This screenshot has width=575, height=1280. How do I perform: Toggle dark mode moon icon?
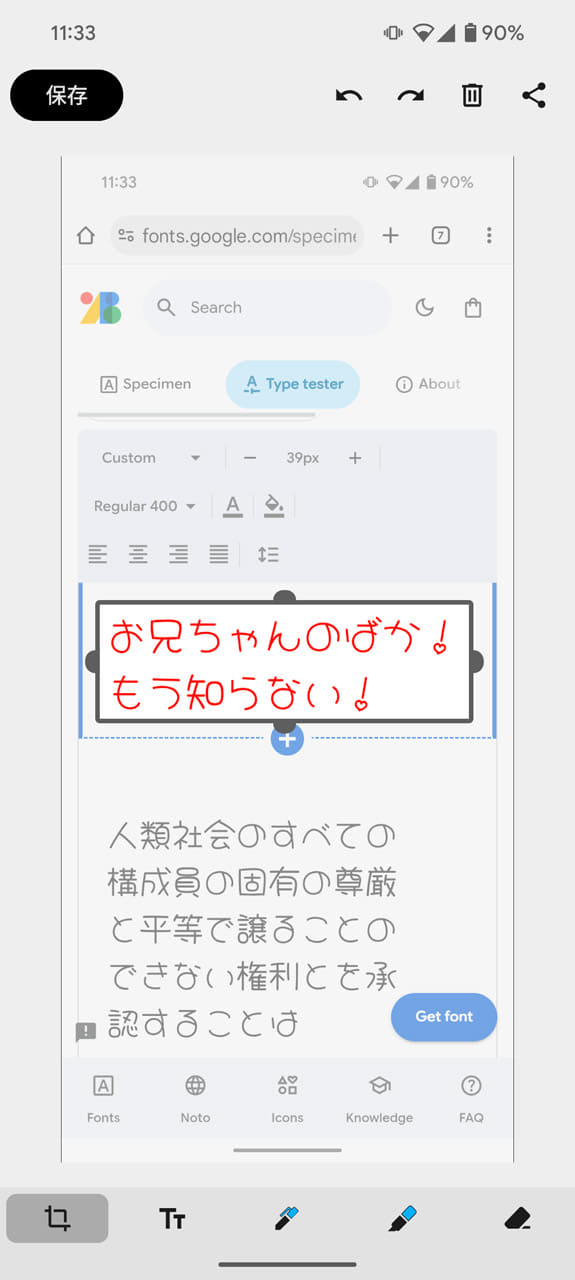coord(425,308)
